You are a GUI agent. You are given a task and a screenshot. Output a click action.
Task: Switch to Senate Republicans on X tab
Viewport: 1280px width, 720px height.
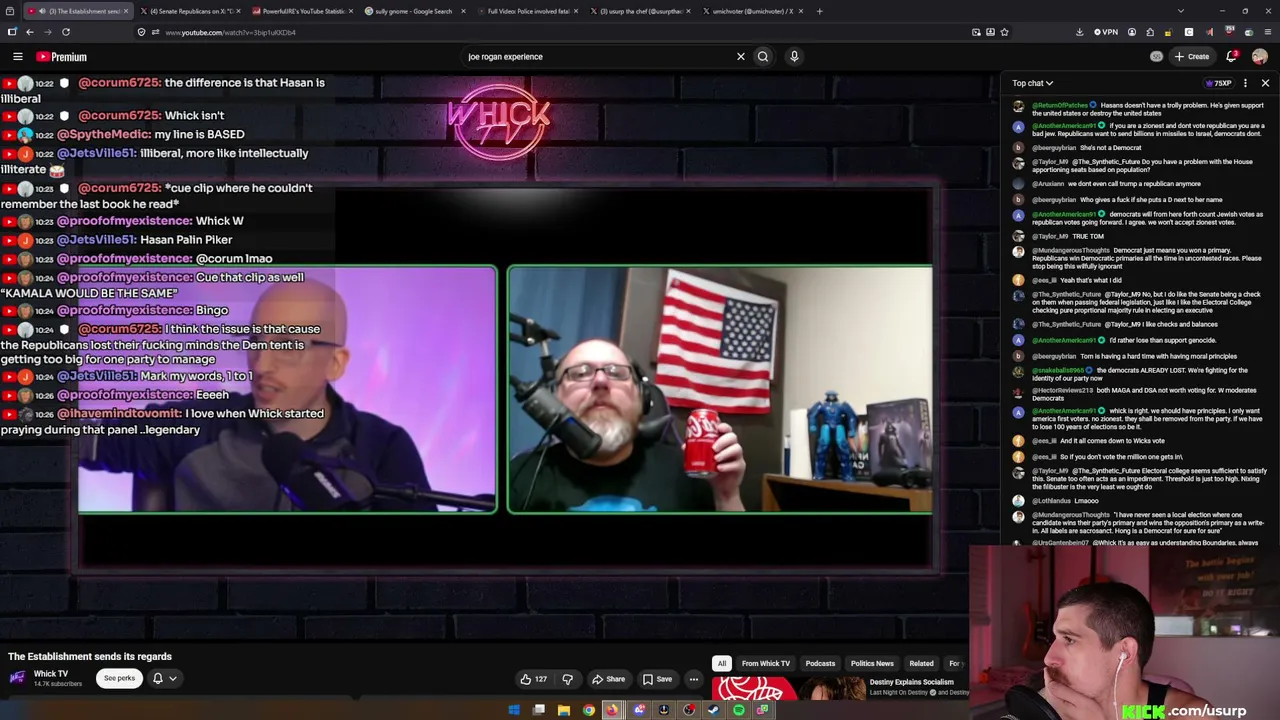190,11
